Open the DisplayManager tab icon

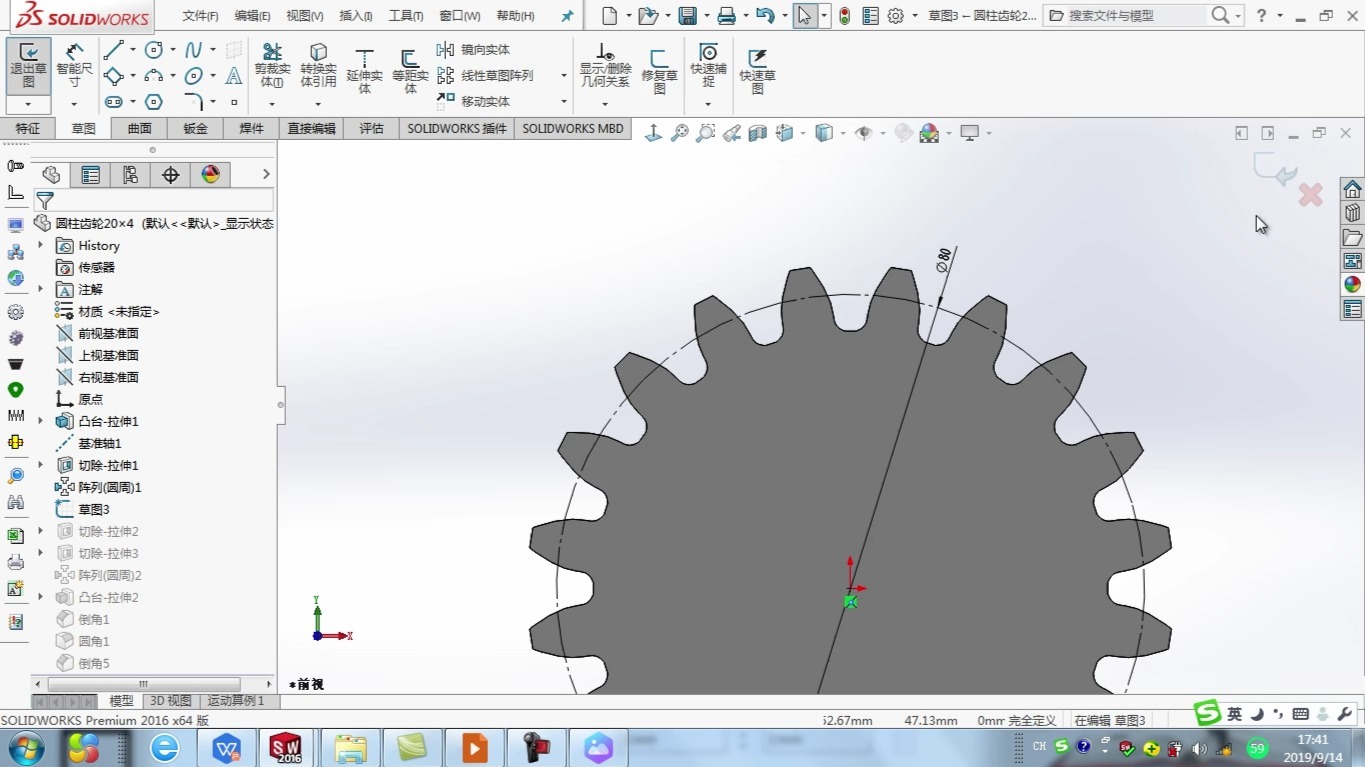210,175
